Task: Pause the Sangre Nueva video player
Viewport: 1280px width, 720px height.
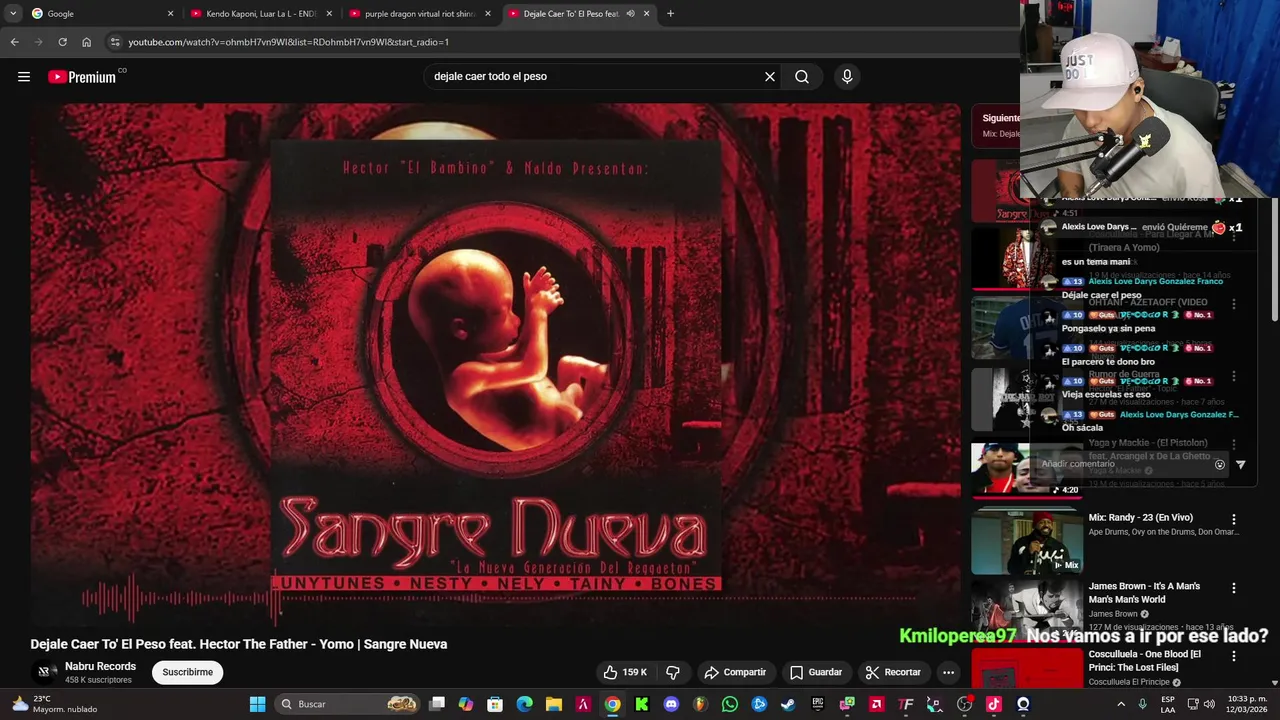Action: click(495, 365)
